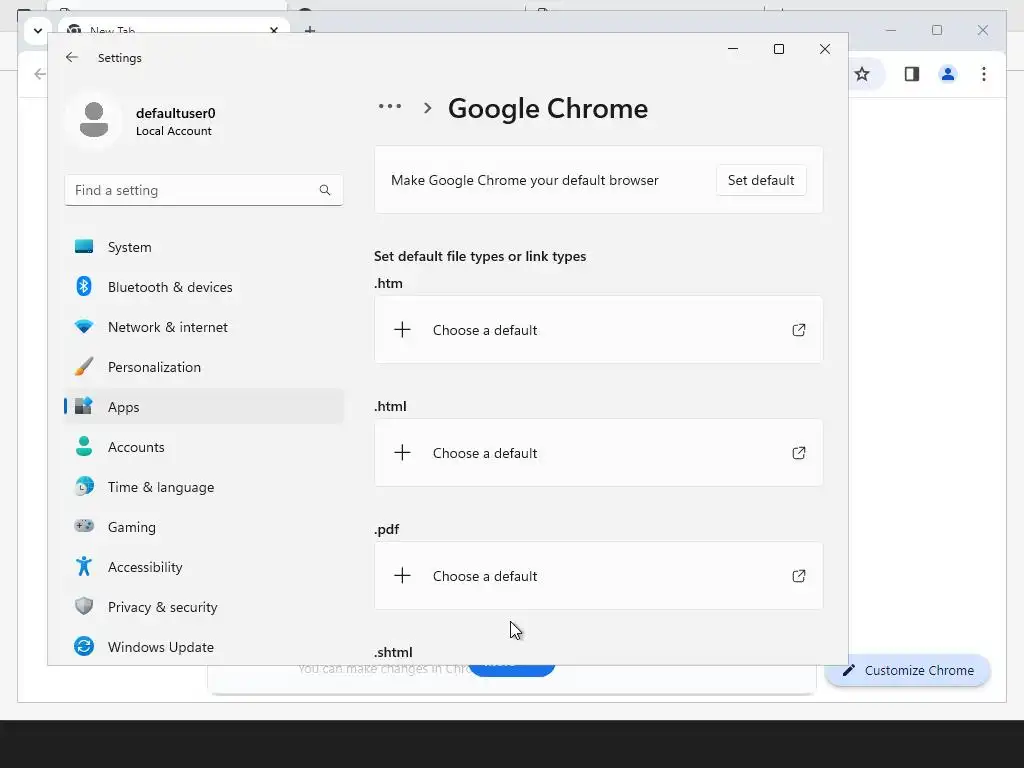Click the Accounts person icon in the sidebar
This screenshot has height=768, width=1024.
click(x=84, y=446)
